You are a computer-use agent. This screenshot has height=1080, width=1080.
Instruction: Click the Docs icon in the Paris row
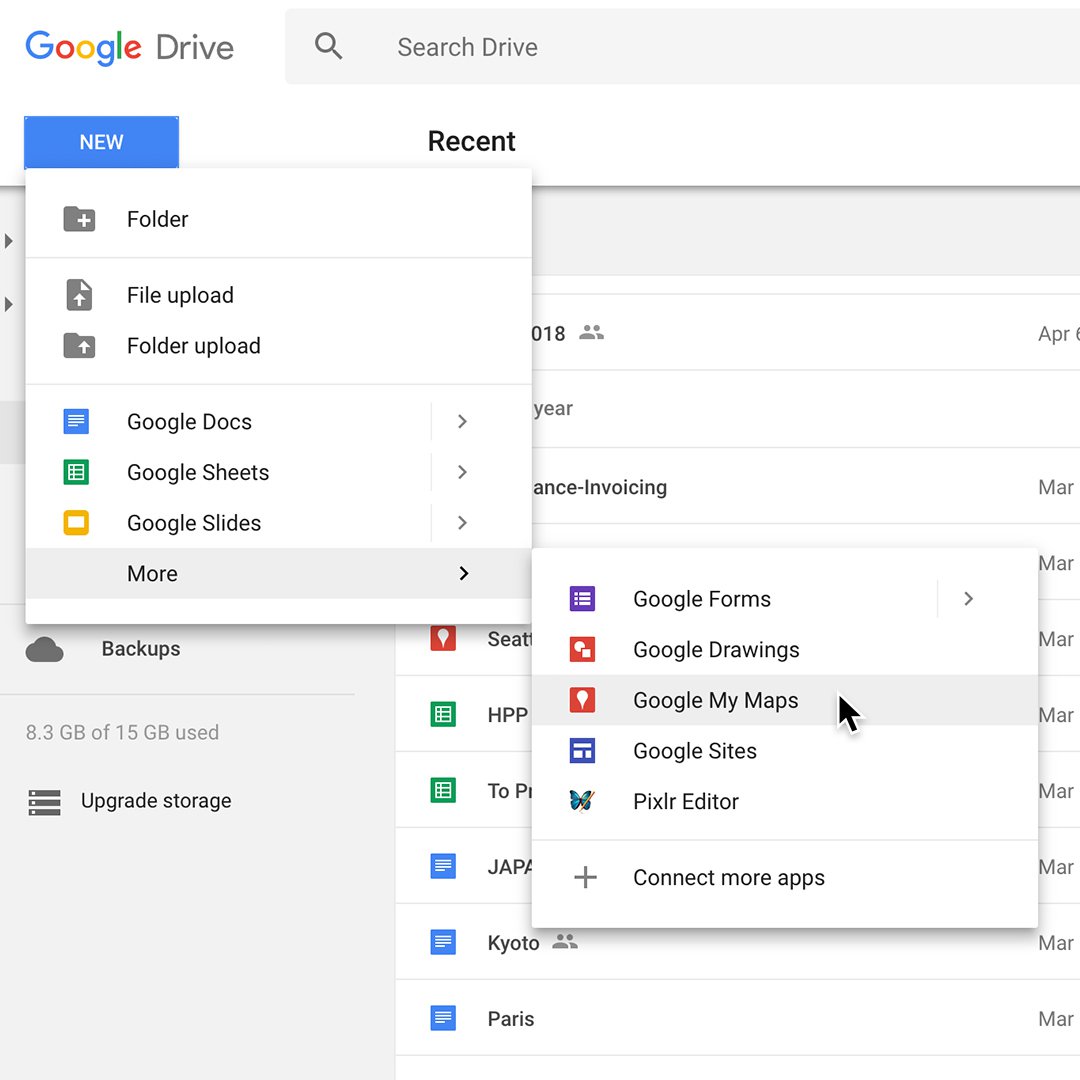[443, 1017]
